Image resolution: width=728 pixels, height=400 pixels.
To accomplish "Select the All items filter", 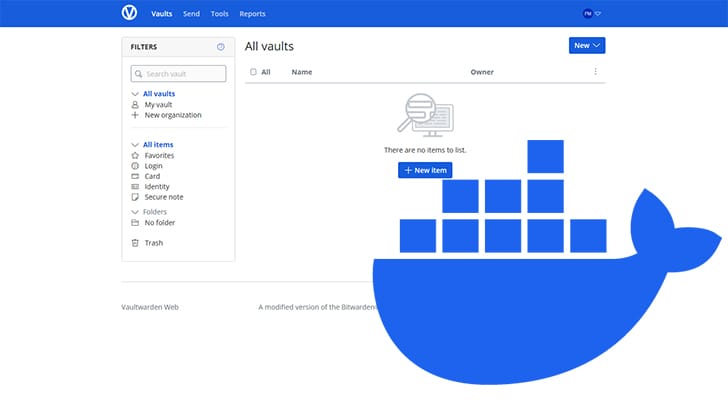I will [158, 145].
